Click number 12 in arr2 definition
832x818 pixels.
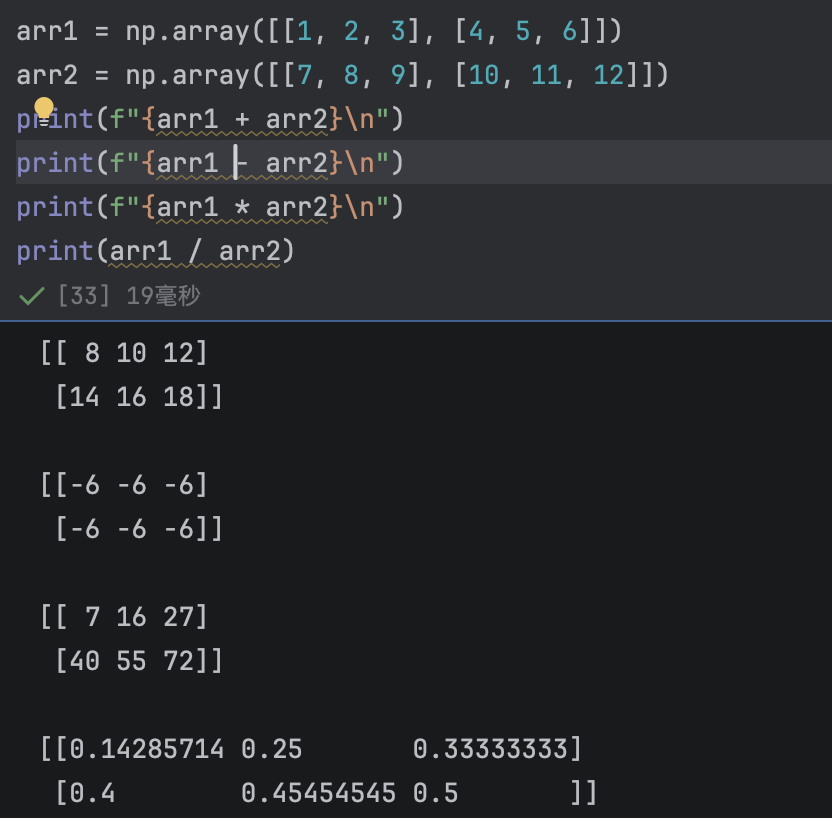coord(609,75)
